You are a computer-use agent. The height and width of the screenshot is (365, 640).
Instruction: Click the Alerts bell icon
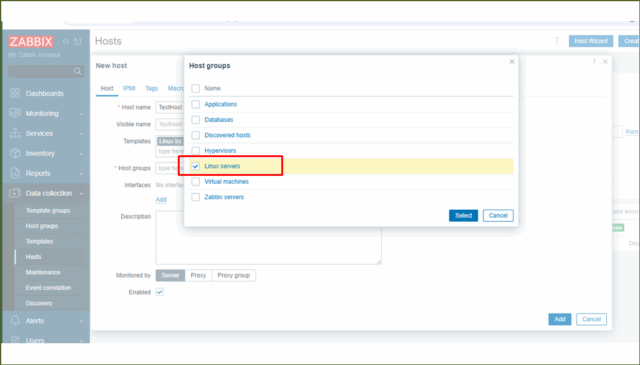tap(15, 320)
